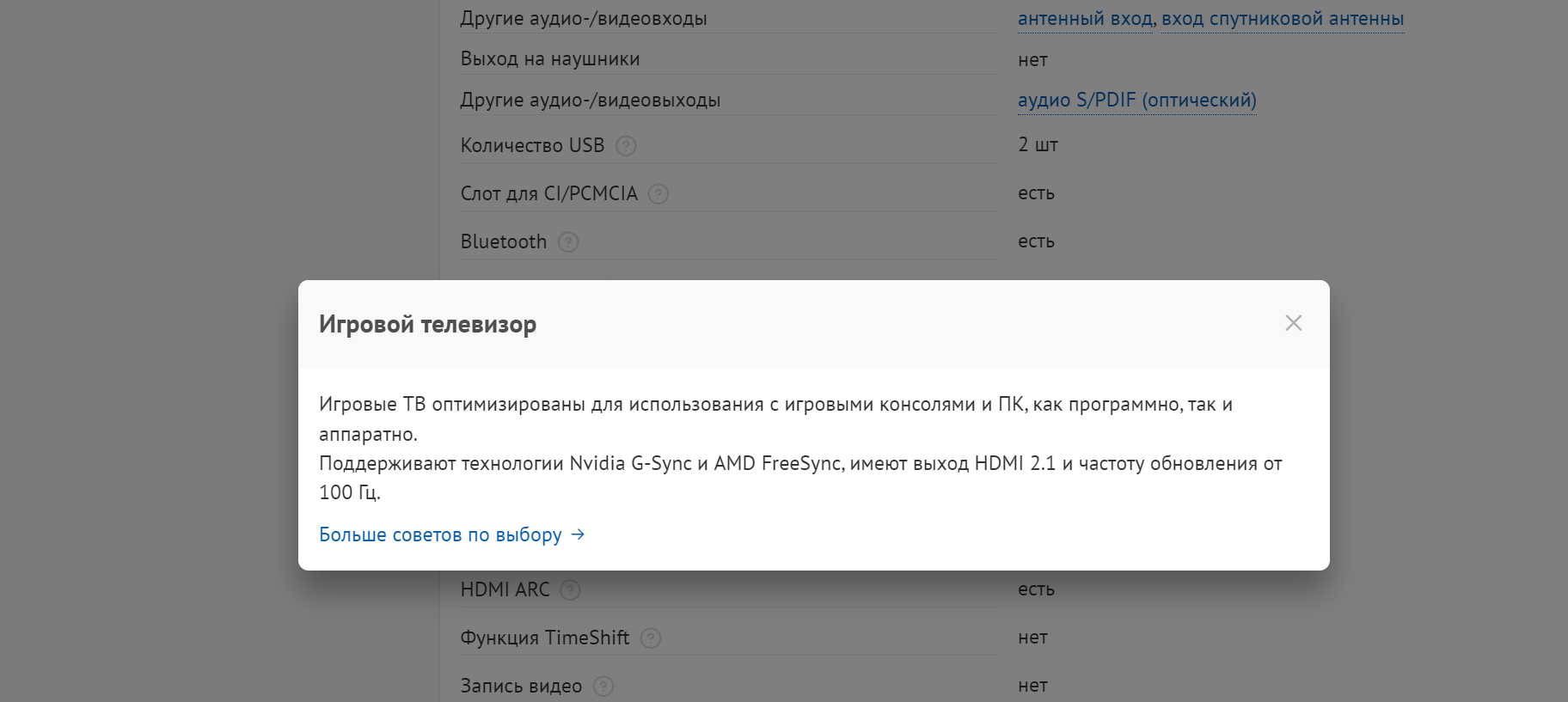
Task: Click the question mark beside Запись видео
Action: click(605, 686)
